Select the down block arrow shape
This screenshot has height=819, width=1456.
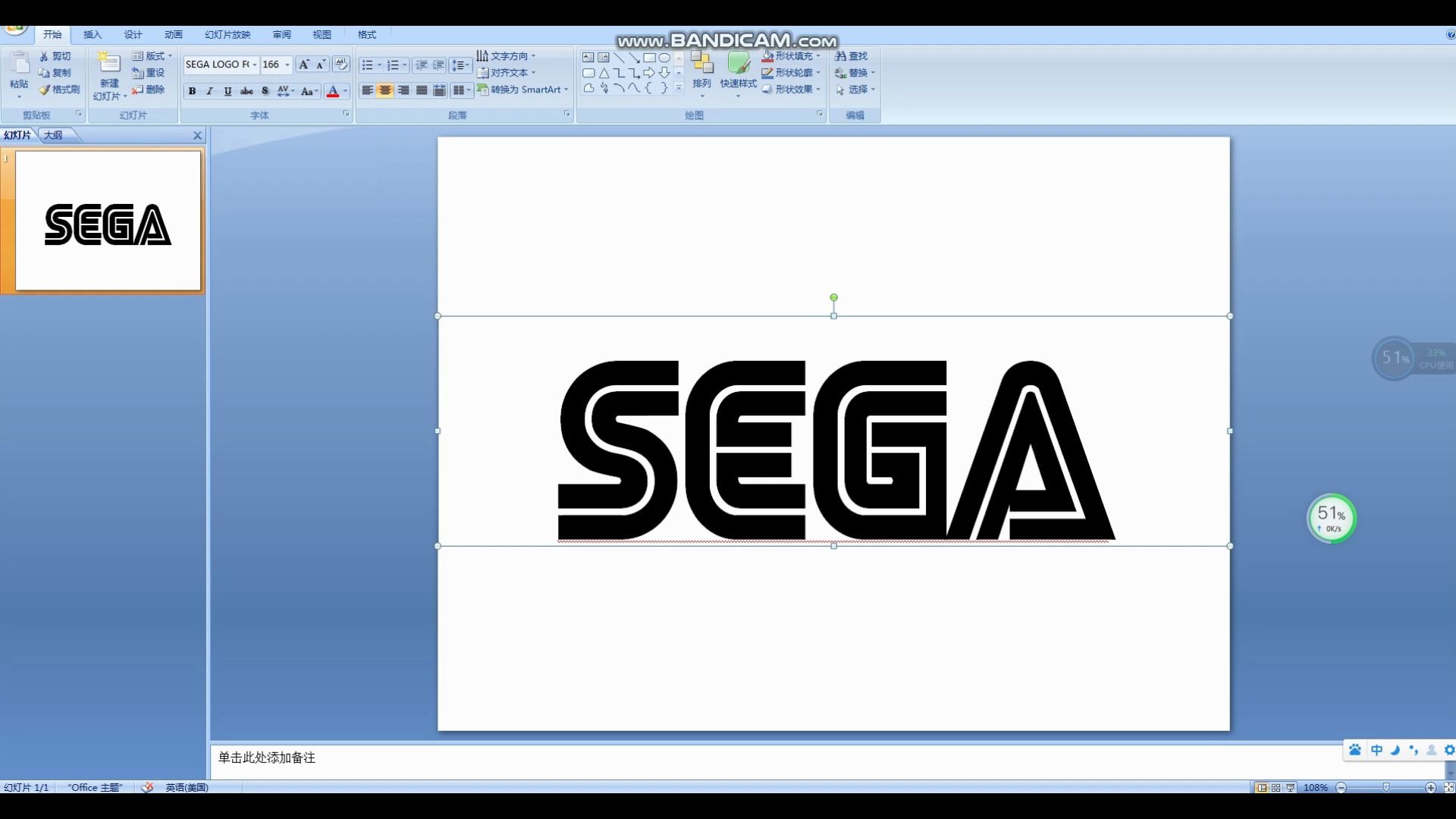(x=664, y=74)
